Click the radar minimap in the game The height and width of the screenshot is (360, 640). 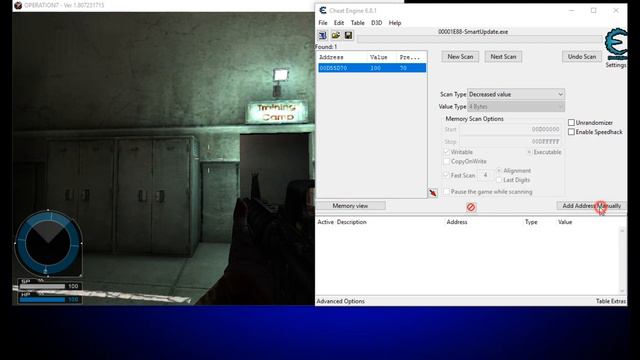tap(48, 243)
